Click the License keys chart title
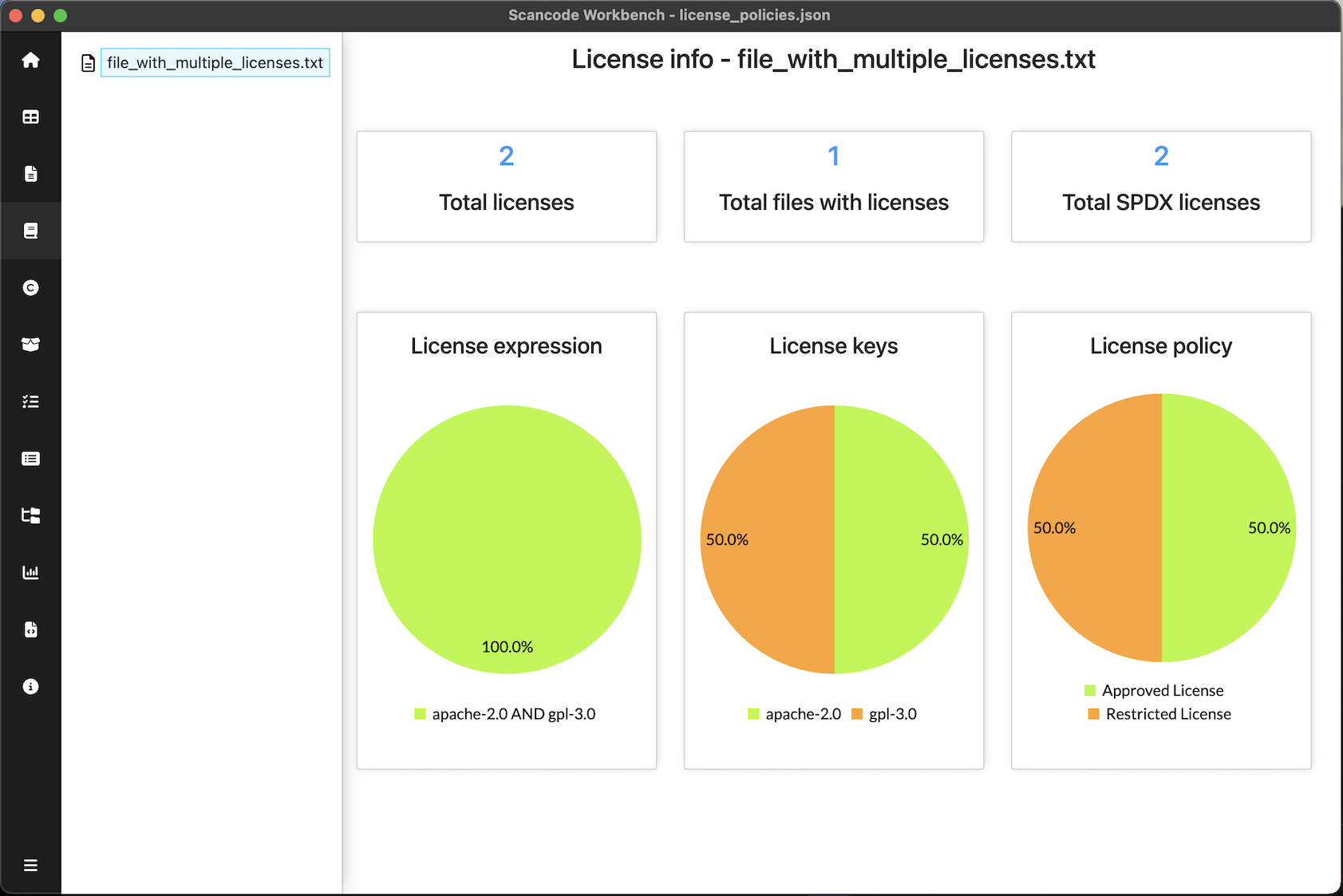The width and height of the screenshot is (1343, 896). pos(834,345)
